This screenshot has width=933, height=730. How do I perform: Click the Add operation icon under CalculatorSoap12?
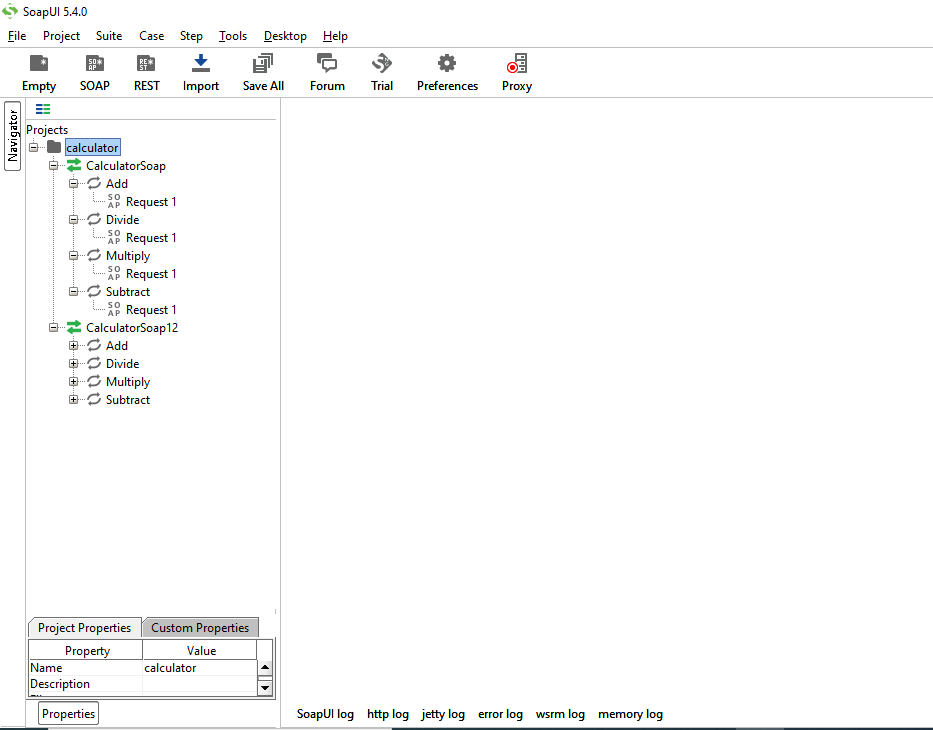(x=94, y=345)
